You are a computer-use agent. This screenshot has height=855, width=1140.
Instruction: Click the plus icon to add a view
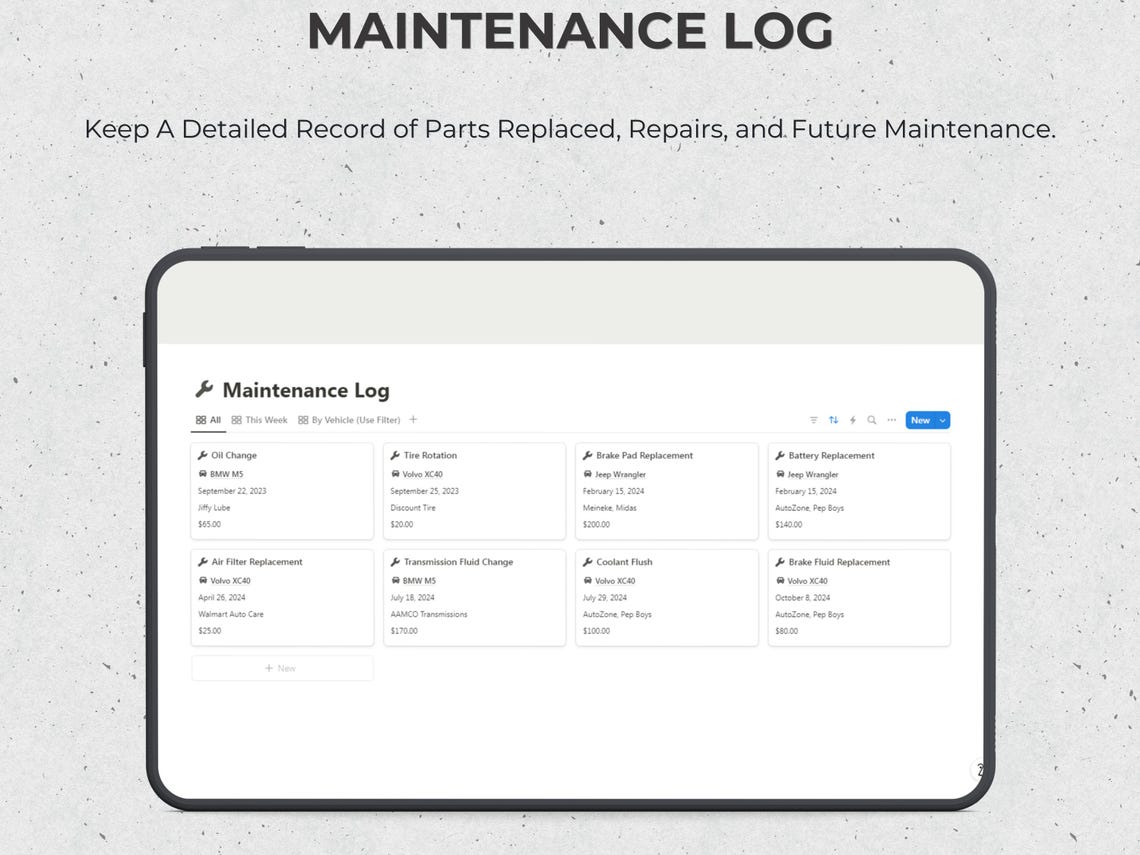pos(413,420)
